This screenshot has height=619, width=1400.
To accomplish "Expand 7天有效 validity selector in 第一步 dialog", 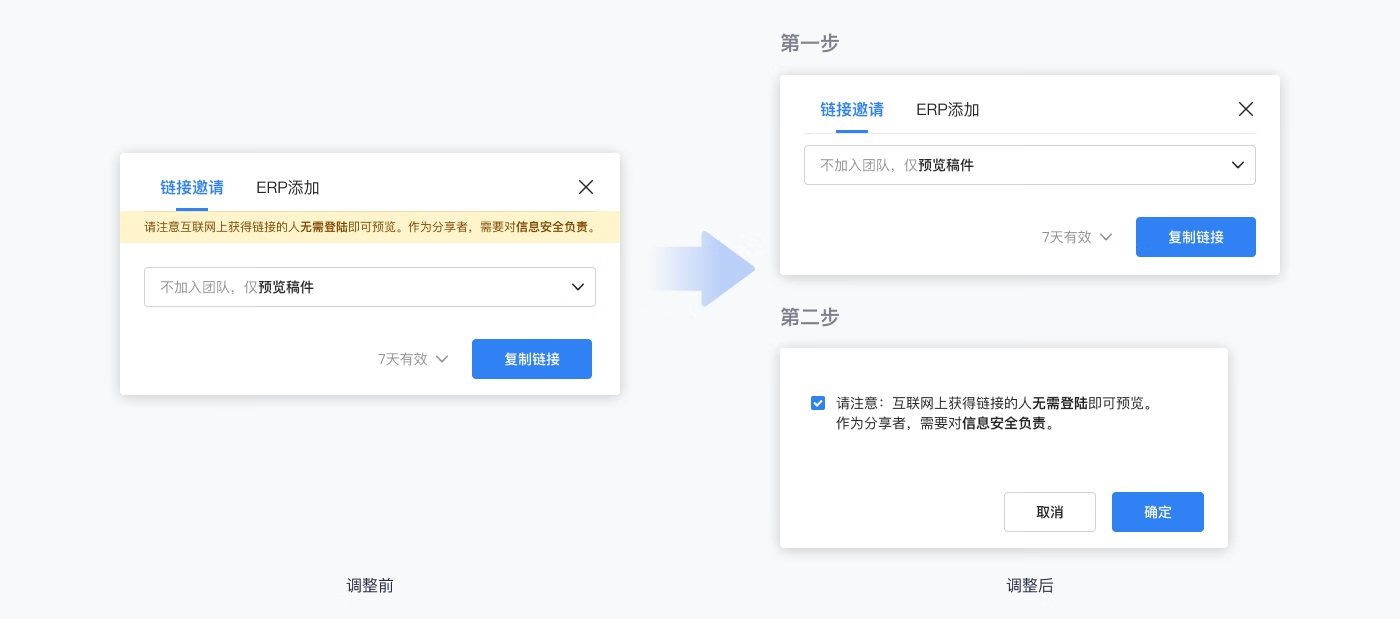I will point(1077,237).
